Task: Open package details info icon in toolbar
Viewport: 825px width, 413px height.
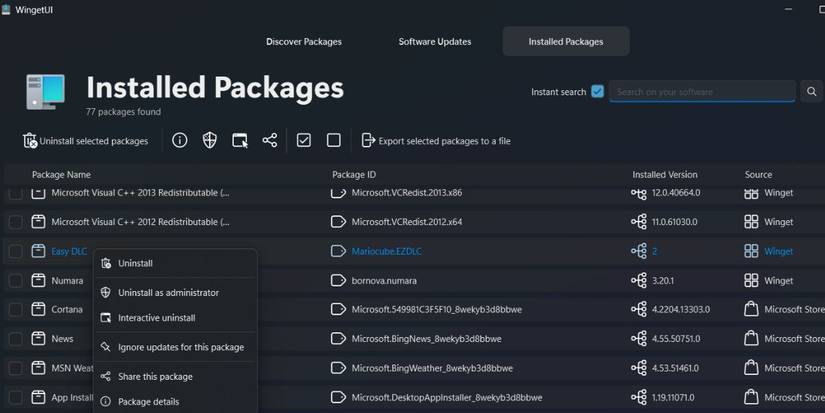Action: click(x=180, y=141)
